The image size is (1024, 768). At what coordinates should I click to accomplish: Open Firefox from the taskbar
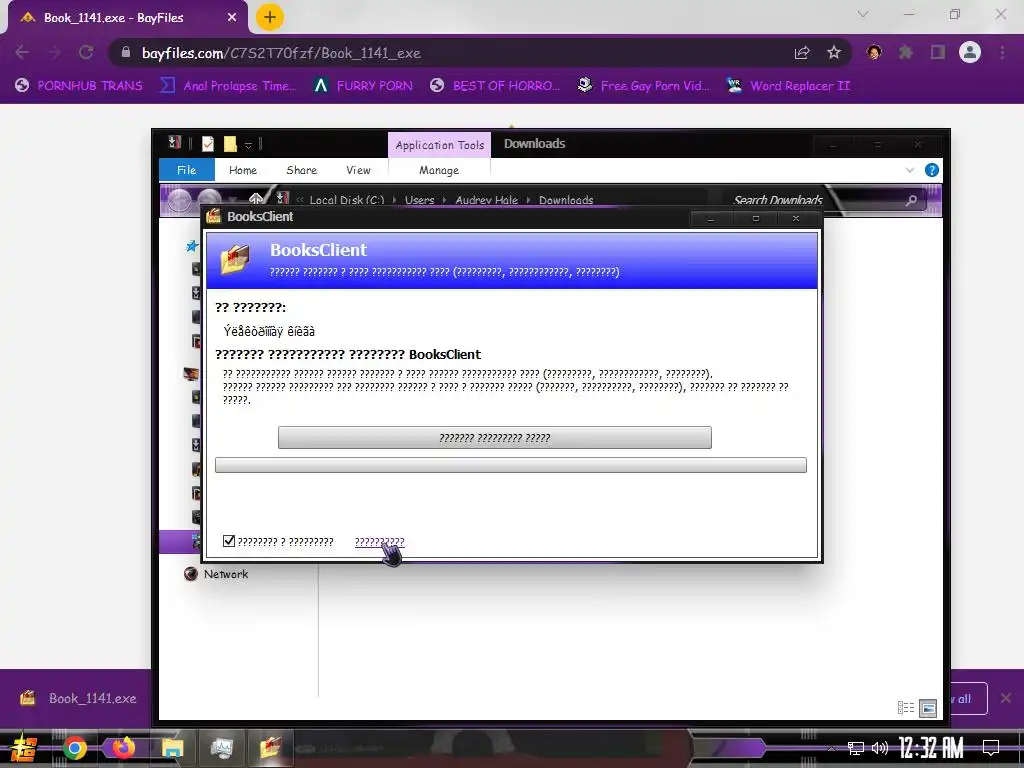pos(123,748)
